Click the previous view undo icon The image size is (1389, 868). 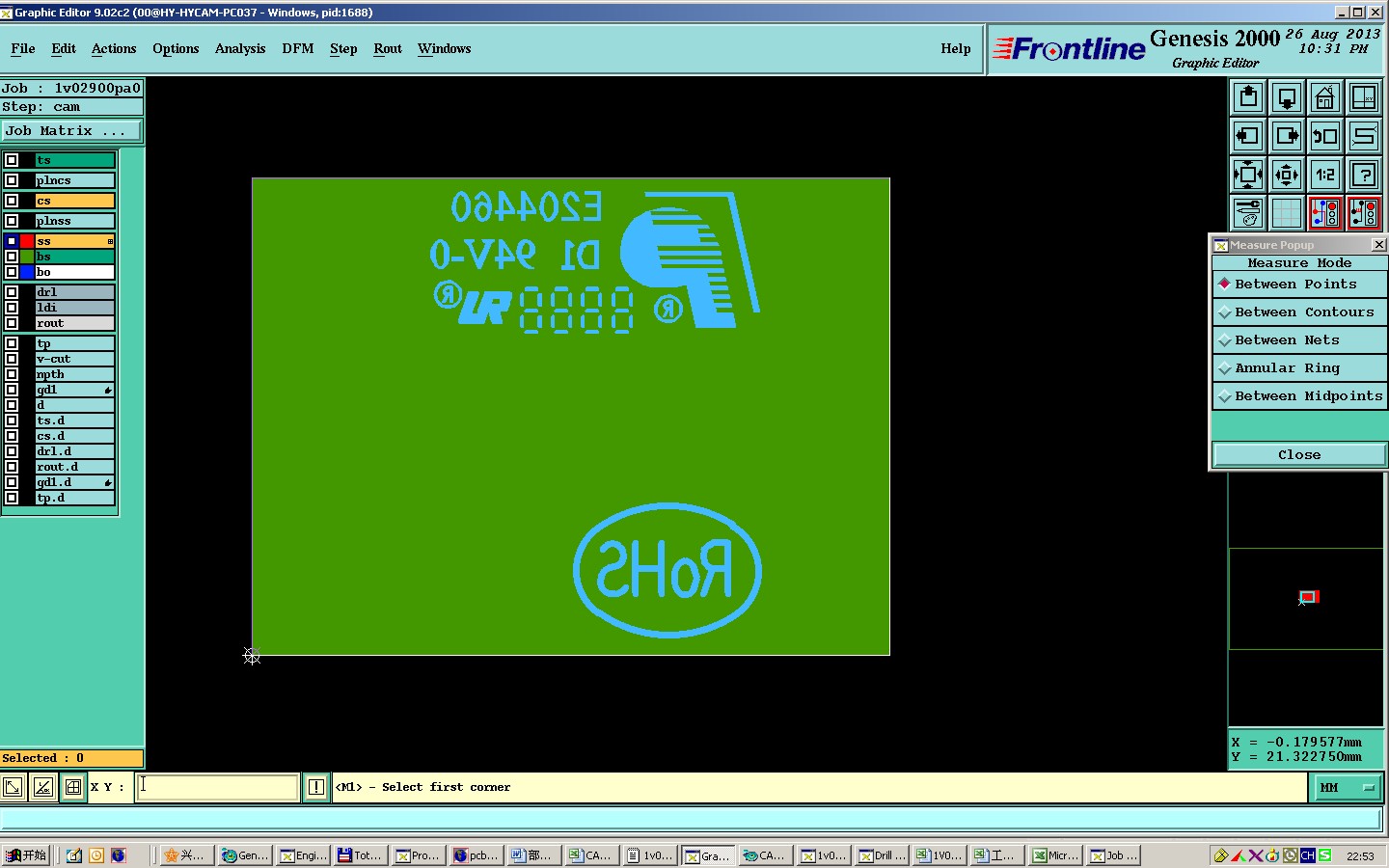1325,136
